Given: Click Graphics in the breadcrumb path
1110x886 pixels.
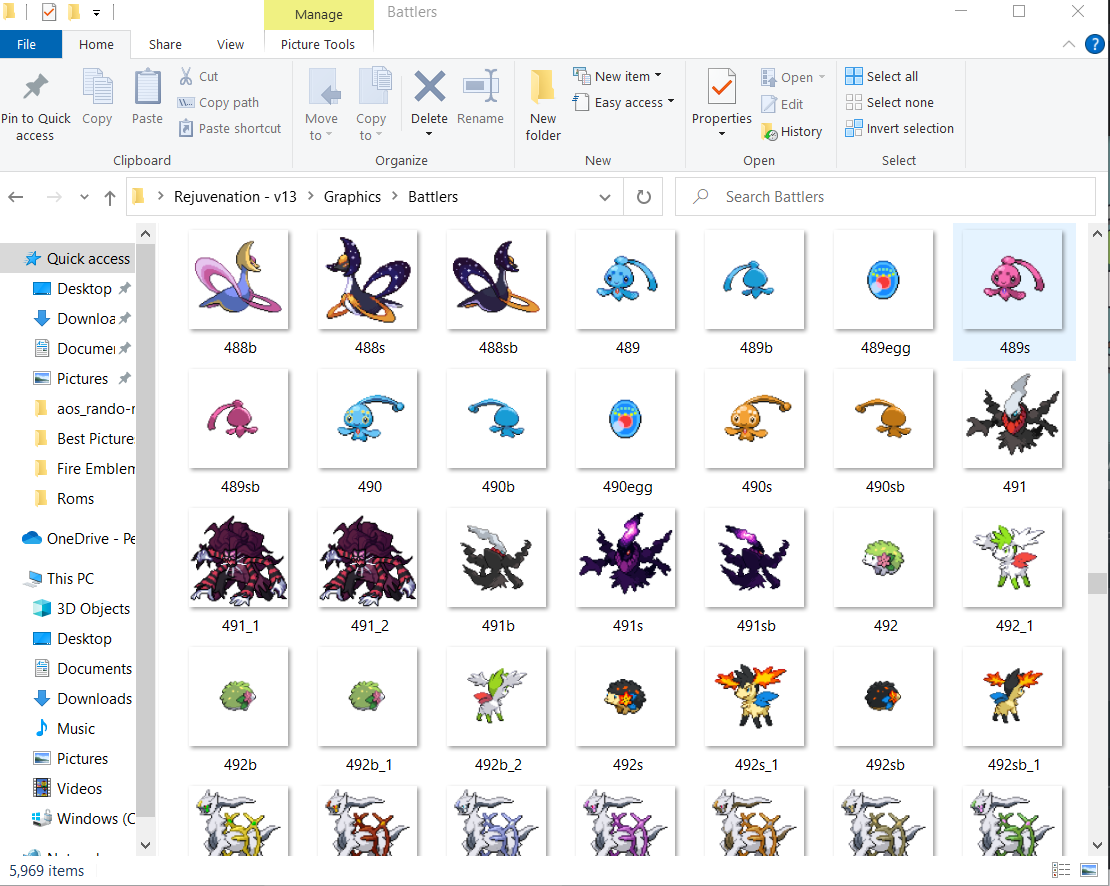Looking at the screenshot, I should 352,197.
